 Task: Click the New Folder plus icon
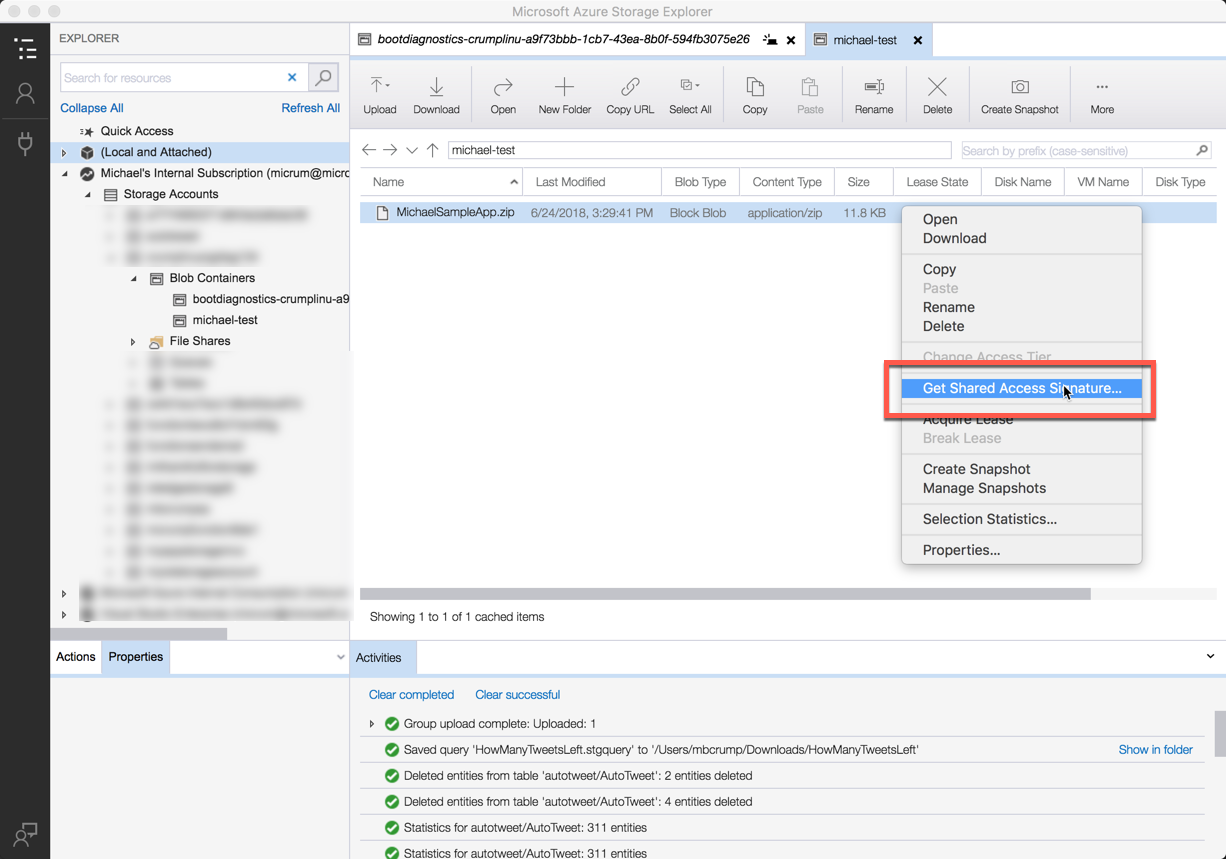[564, 88]
